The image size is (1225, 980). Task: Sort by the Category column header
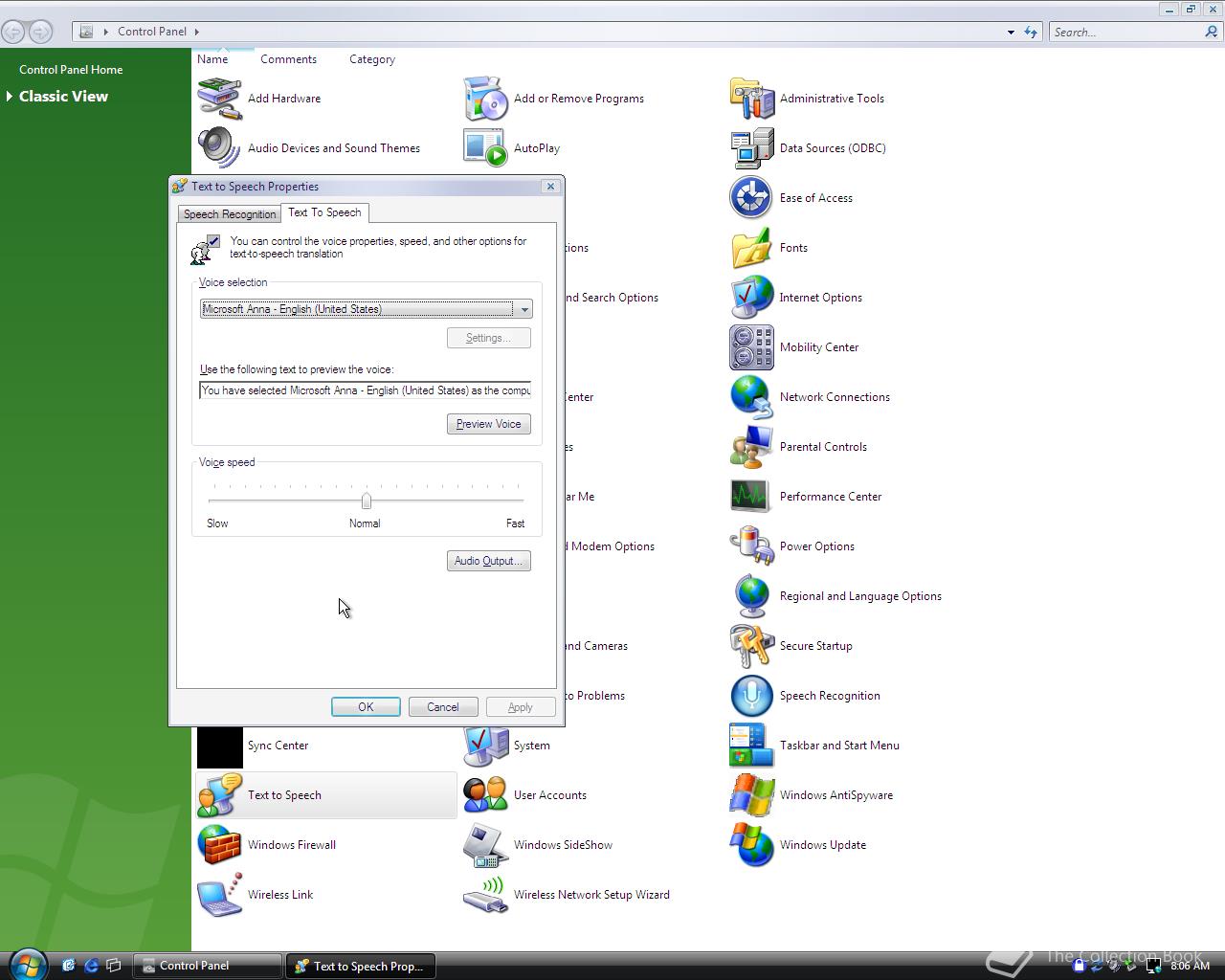click(372, 59)
